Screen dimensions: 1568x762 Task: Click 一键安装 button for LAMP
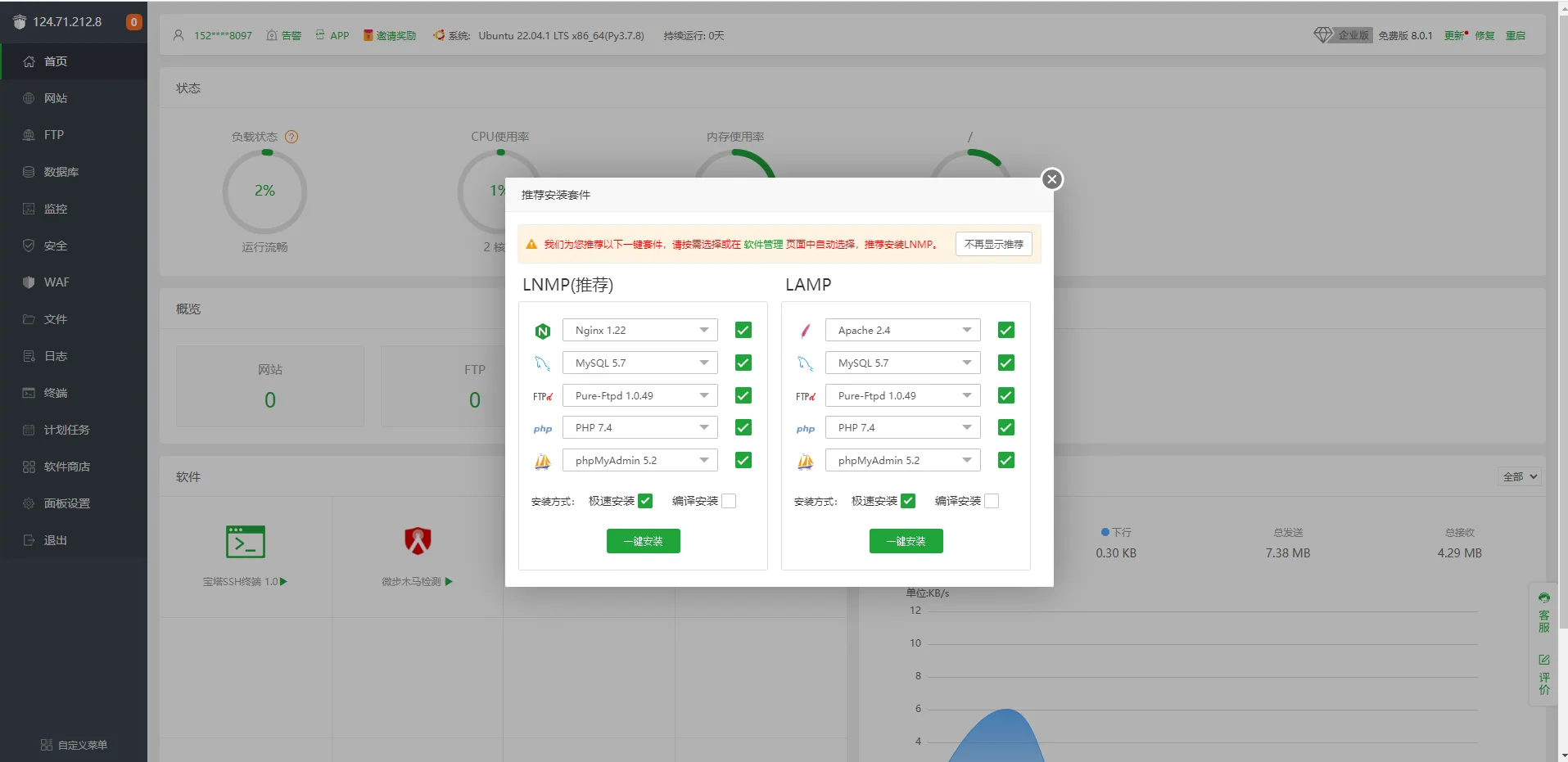[x=906, y=541]
